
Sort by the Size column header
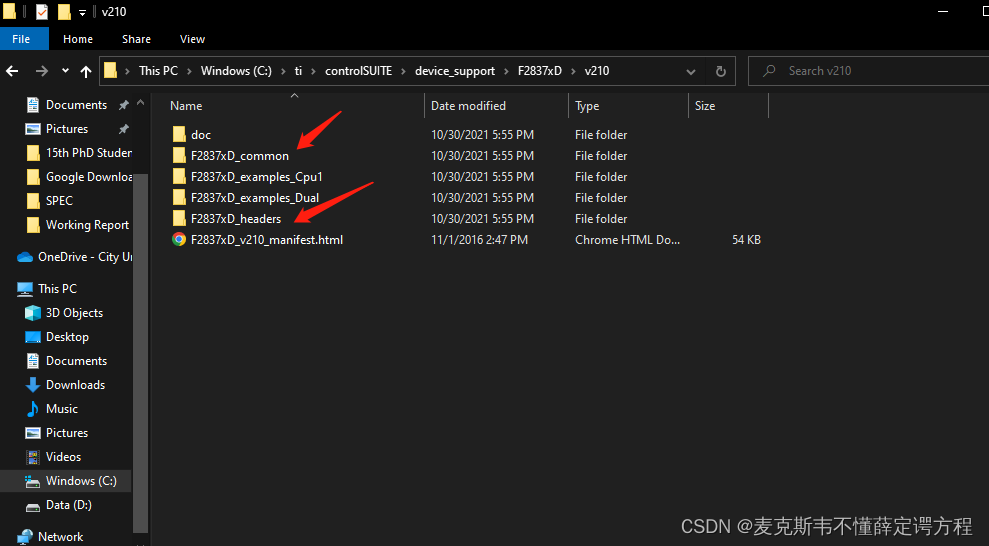[705, 106]
